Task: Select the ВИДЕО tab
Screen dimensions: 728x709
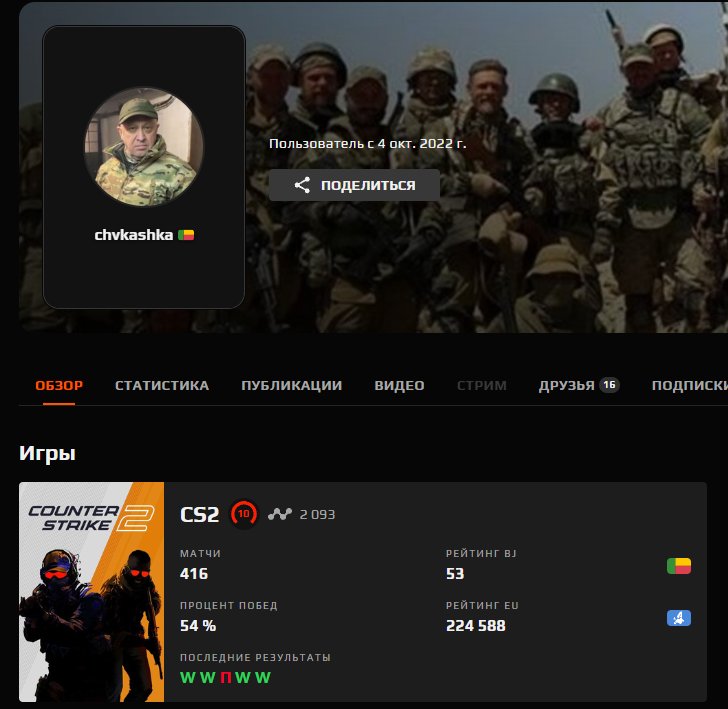Action: coord(399,385)
